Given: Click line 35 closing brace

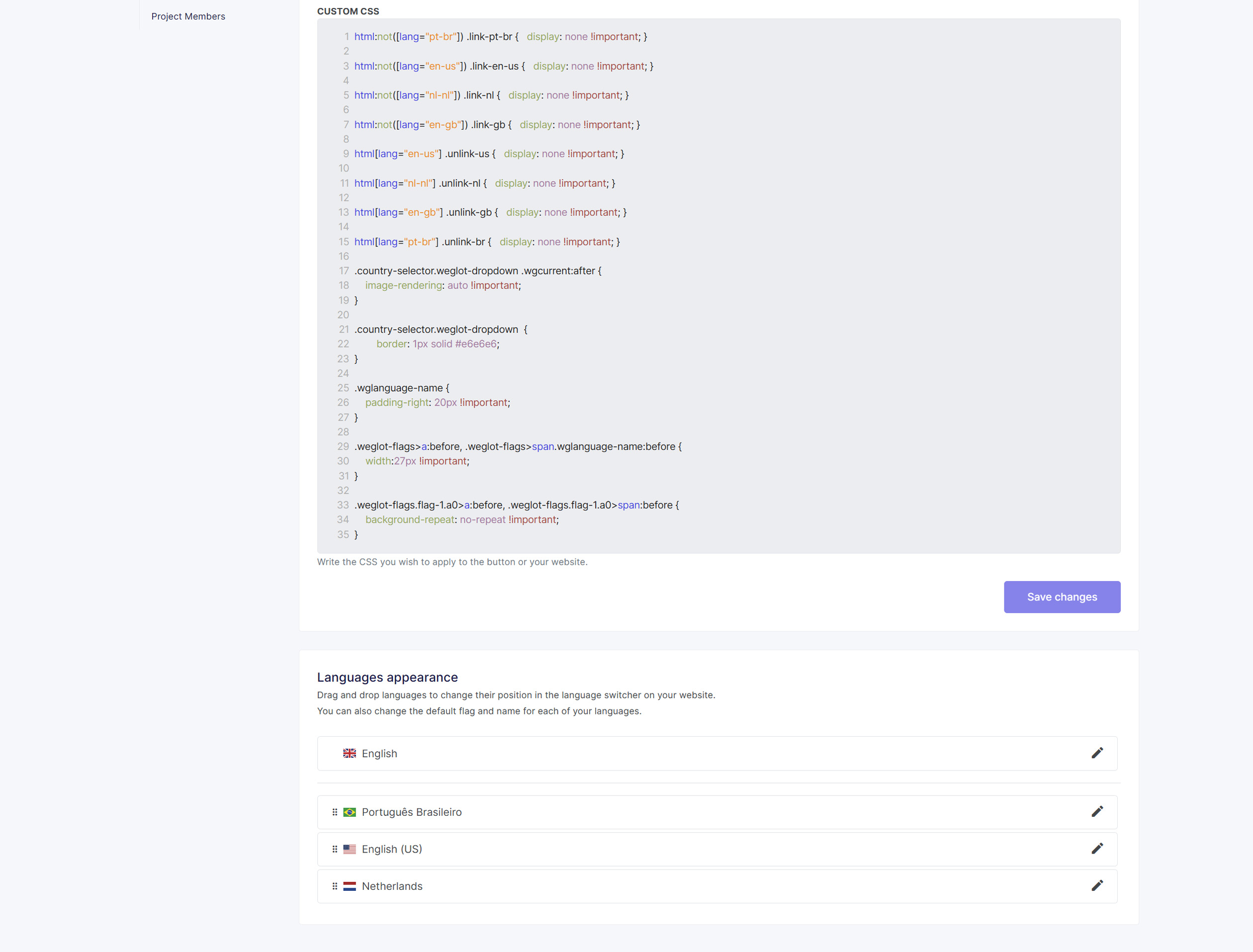Looking at the screenshot, I should [x=357, y=534].
